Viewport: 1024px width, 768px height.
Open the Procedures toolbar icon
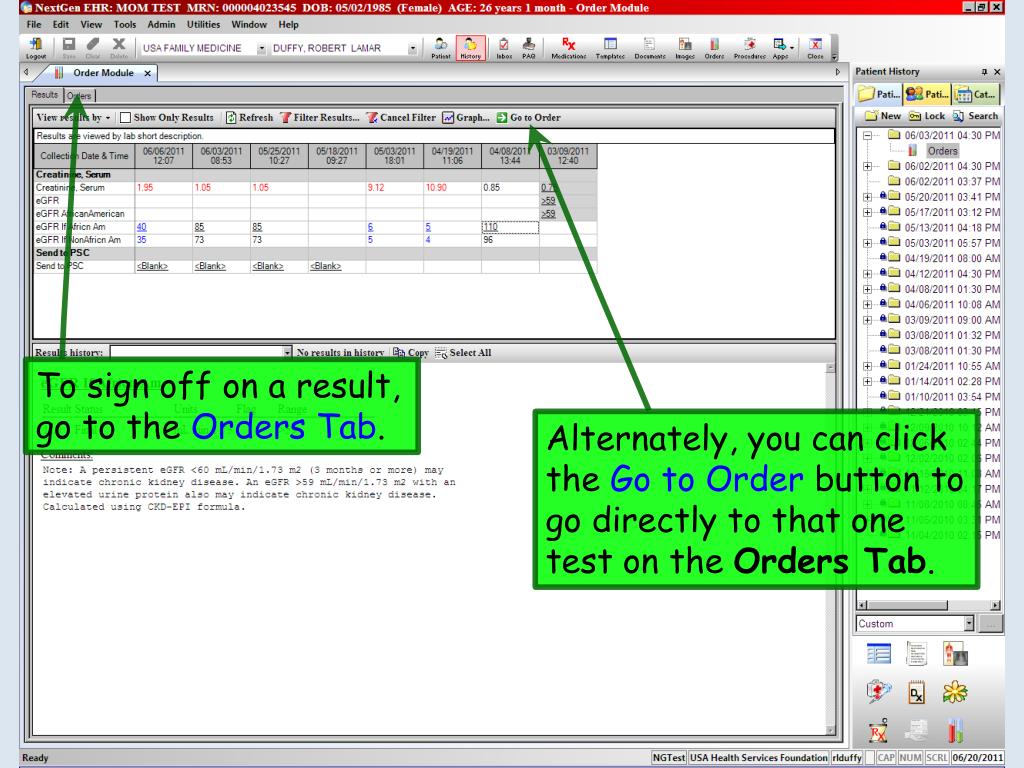pos(749,48)
